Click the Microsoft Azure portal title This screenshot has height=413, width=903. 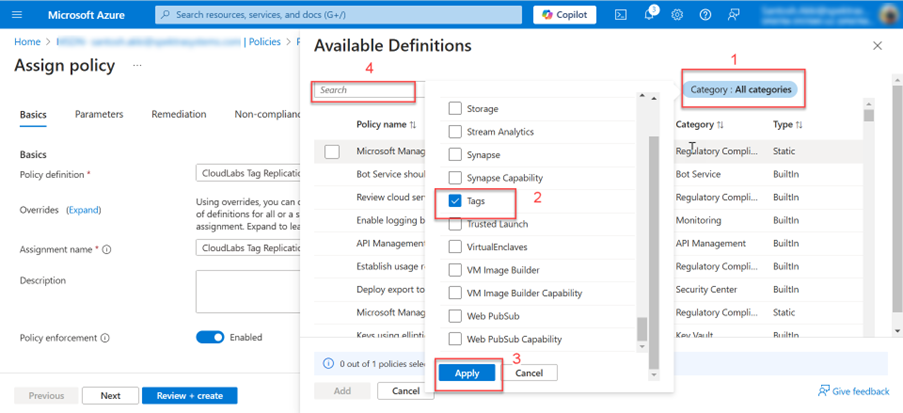[x=86, y=15]
